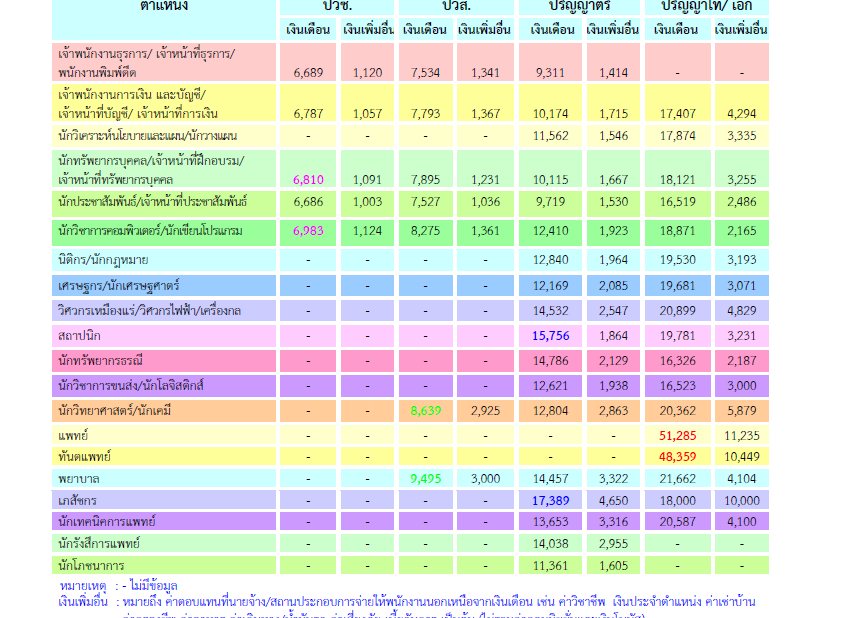The image size is (848, 618).
Task: Select the pink เจ้าพนักงานธุรการ position row label
Action: pos(146,62)
